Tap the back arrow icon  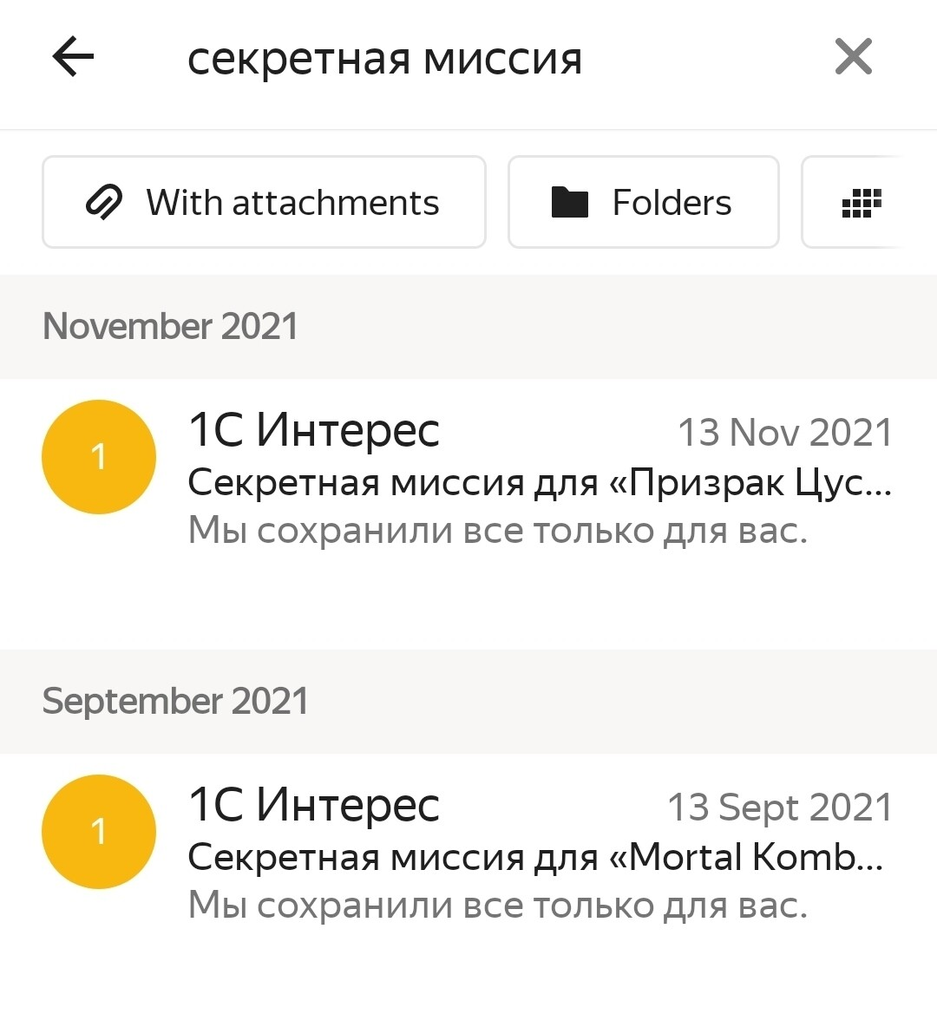[x=73, y=58]
